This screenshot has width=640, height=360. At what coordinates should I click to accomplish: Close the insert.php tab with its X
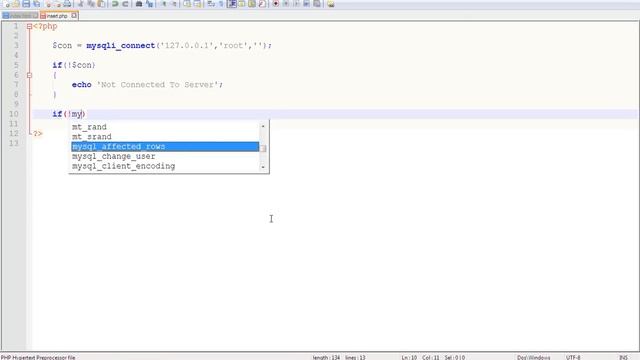[x=74, y=16]
